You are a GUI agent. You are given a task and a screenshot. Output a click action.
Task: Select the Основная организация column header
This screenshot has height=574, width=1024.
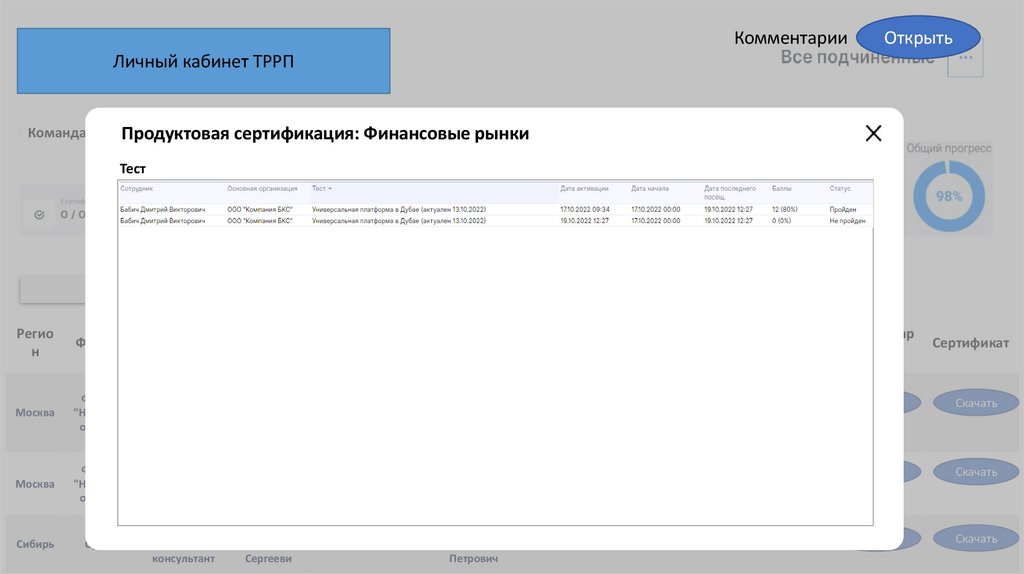click(262, 189)
